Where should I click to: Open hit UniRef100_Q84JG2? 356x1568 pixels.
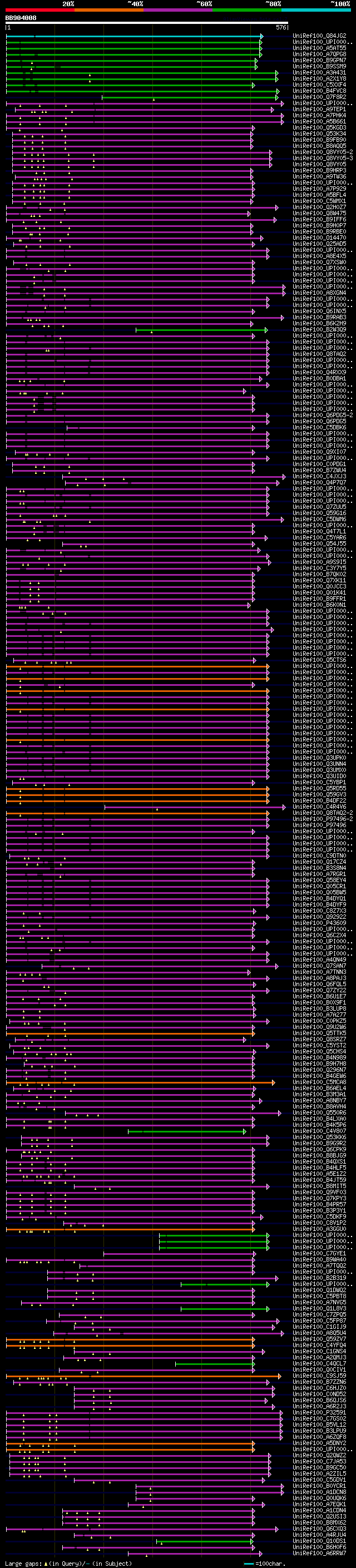point(319,36)
